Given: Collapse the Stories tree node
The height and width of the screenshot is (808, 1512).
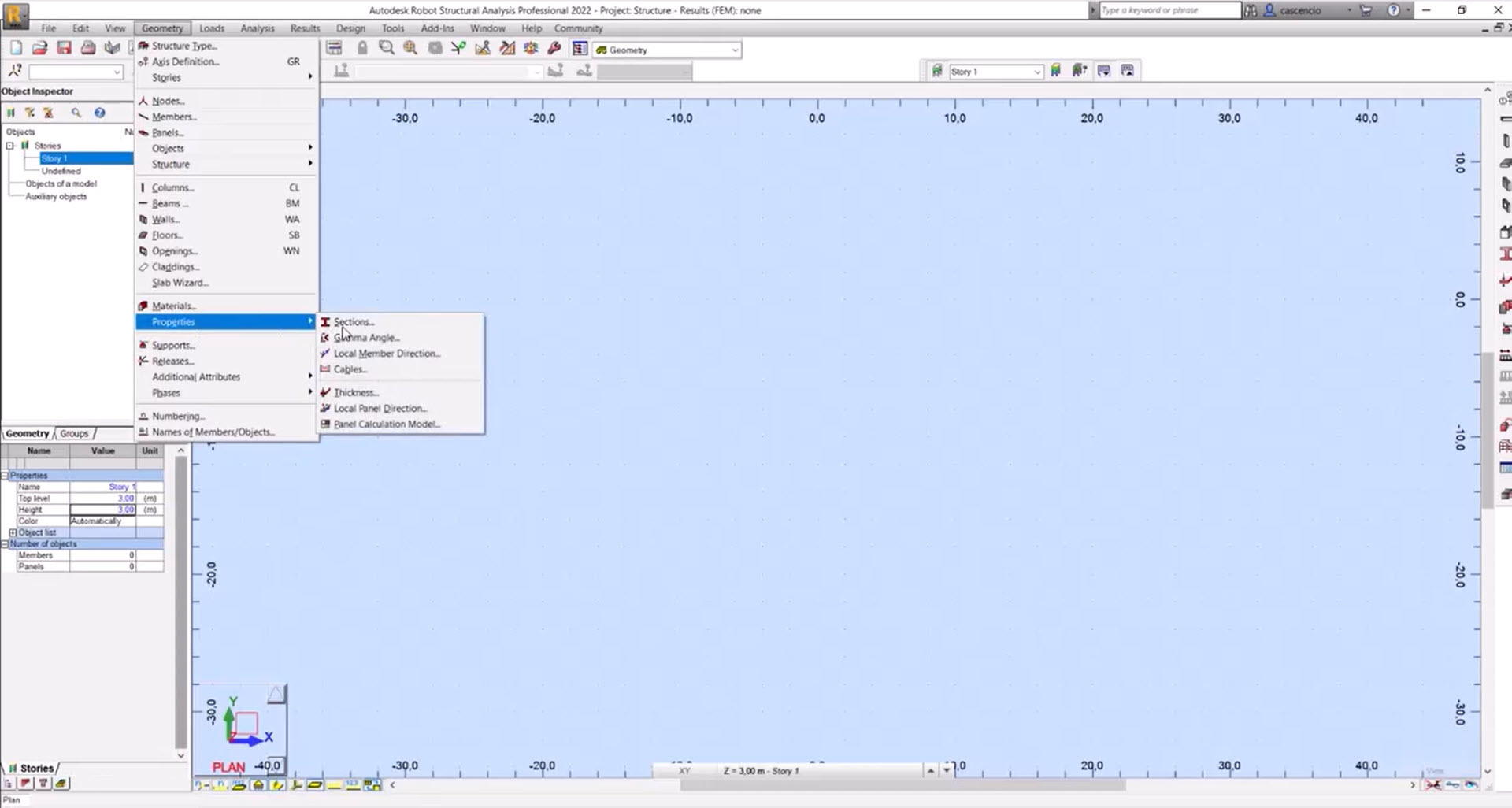Looking at the screenshot, I should [10, 146].
